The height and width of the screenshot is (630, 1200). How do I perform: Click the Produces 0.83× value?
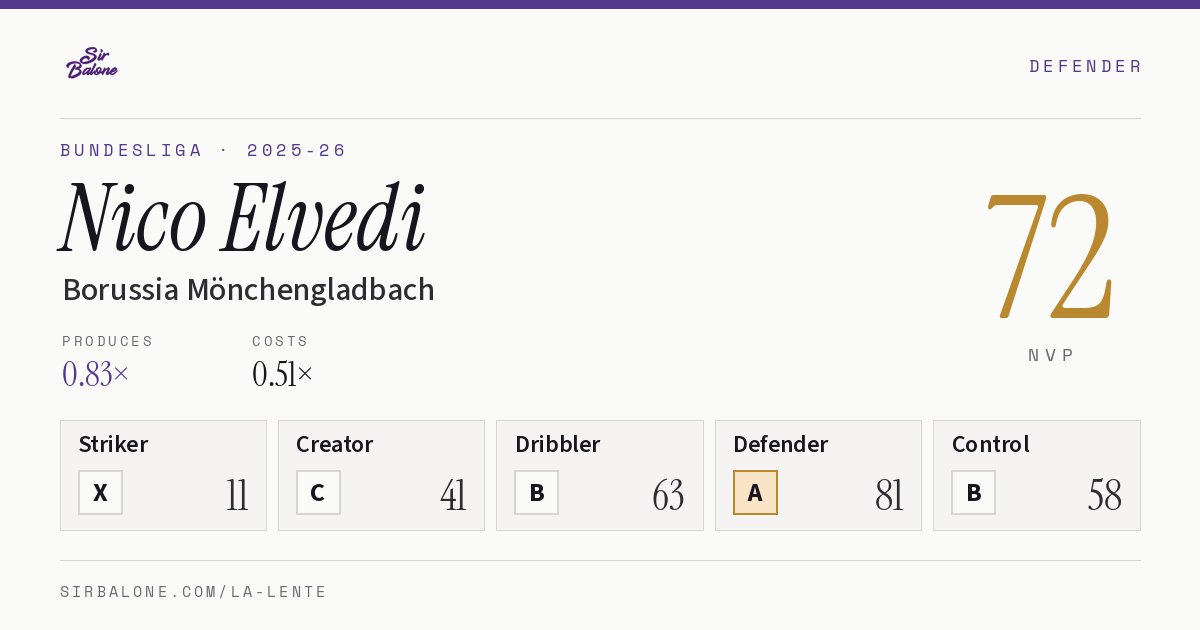pos(96,374)
